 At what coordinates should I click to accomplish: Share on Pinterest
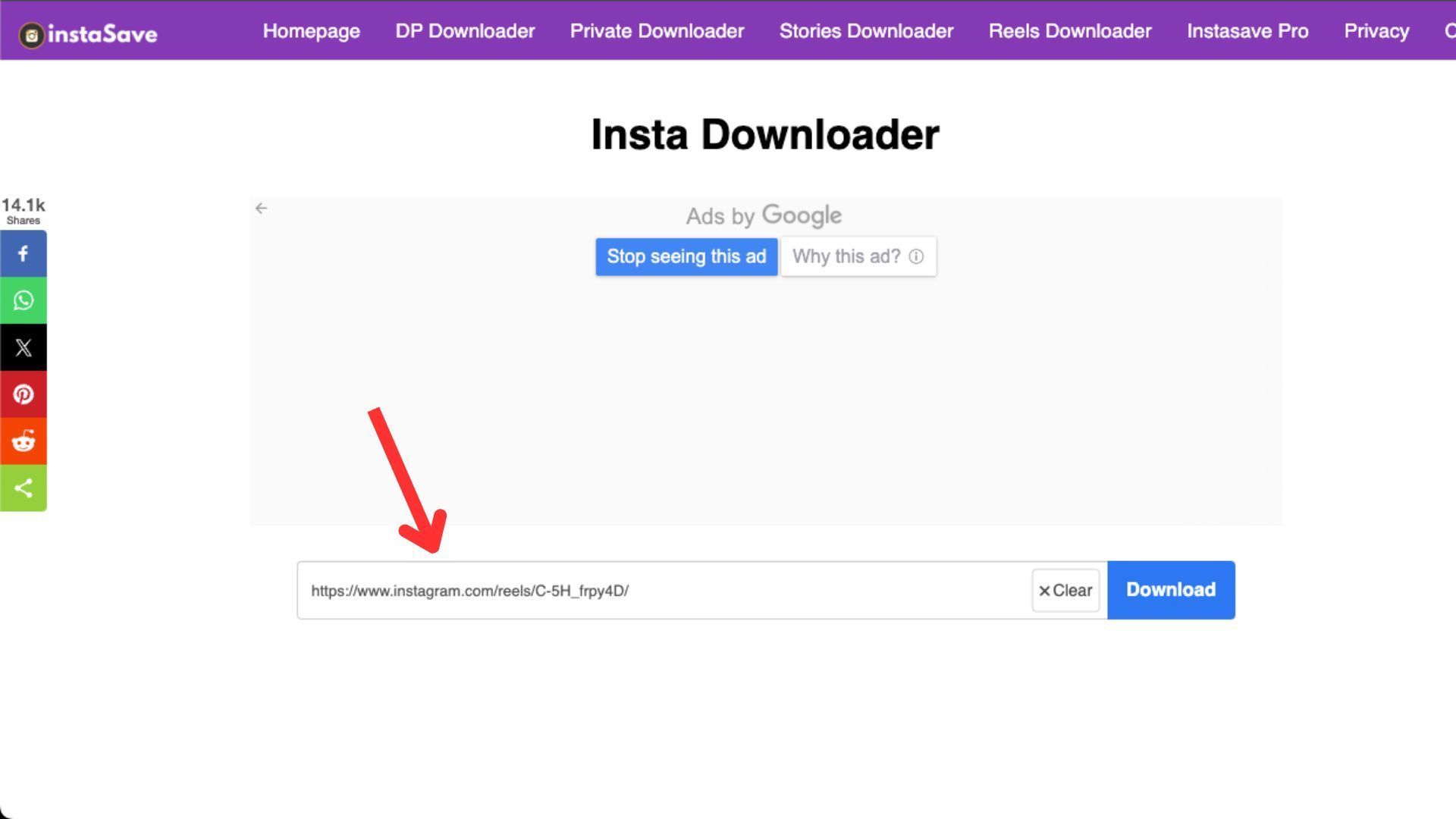click(24, 394)
